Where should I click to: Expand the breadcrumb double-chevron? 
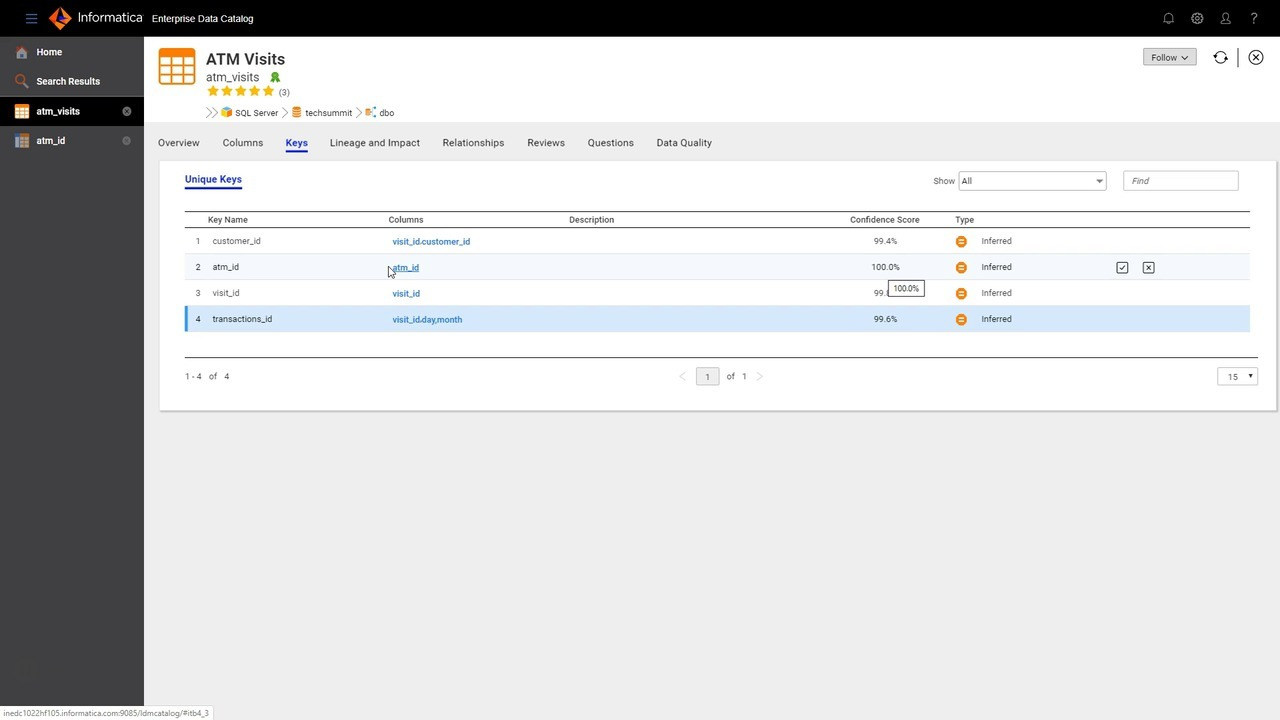212,113
